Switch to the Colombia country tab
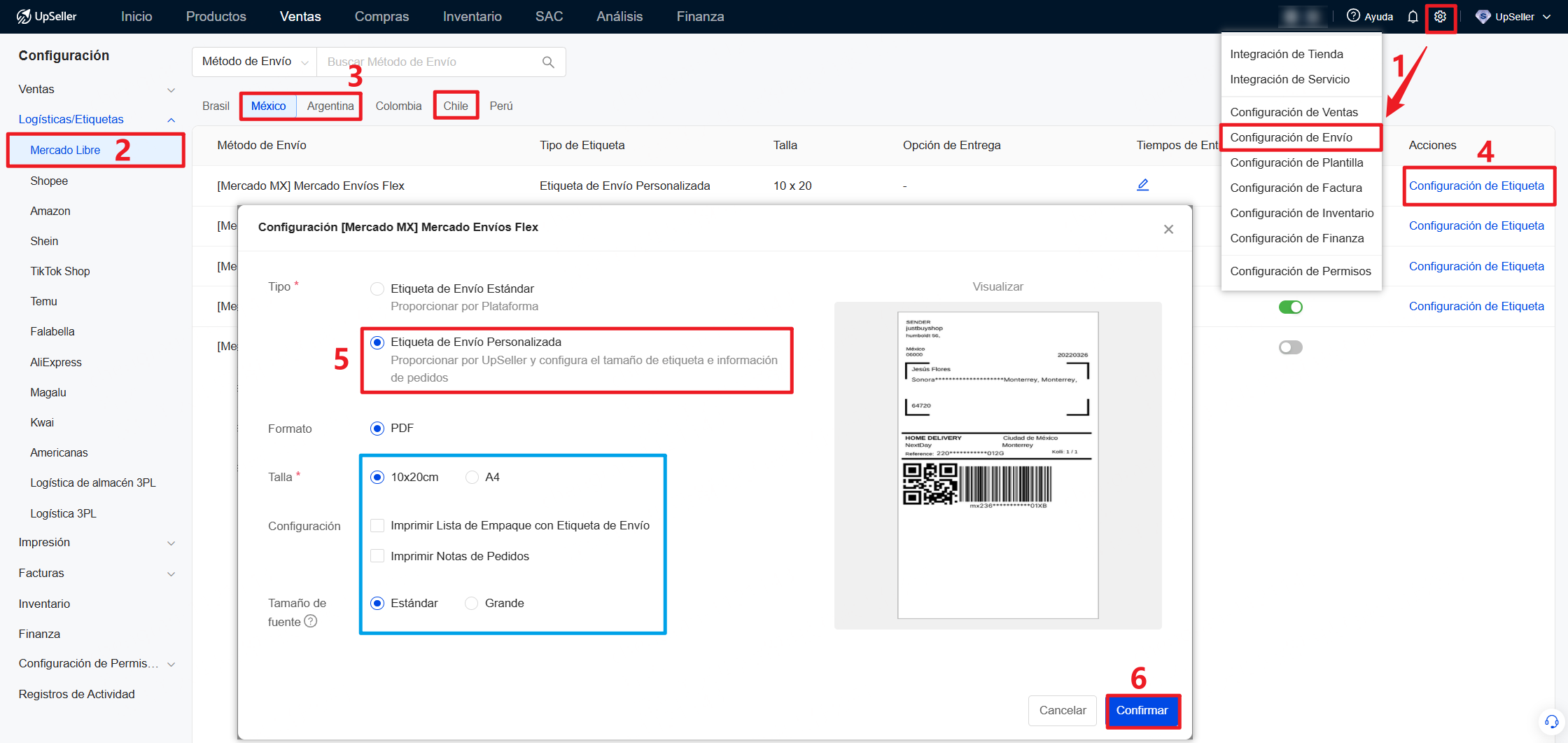This screenshot has width=1568, height=743. [398, 105]
